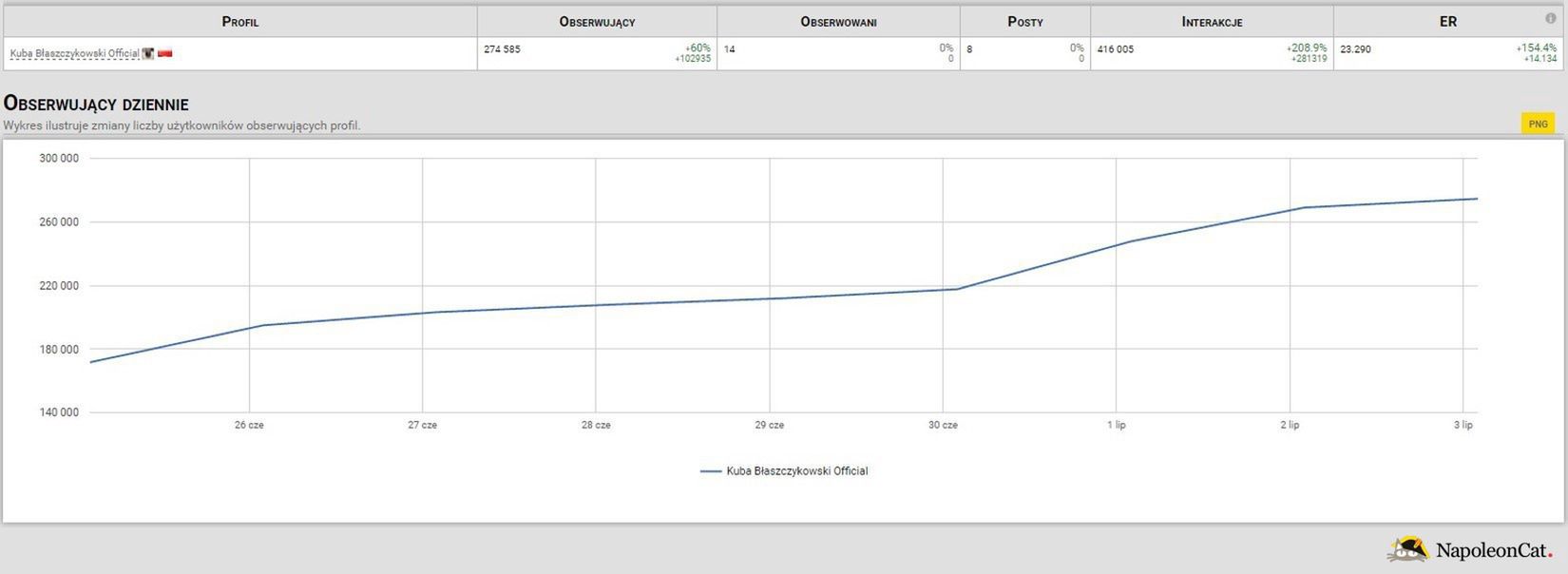The height and width of the screenshot is (574, 1568).
Task: Click the +208.9% interactions change value
Action: tap(1307, 48)
